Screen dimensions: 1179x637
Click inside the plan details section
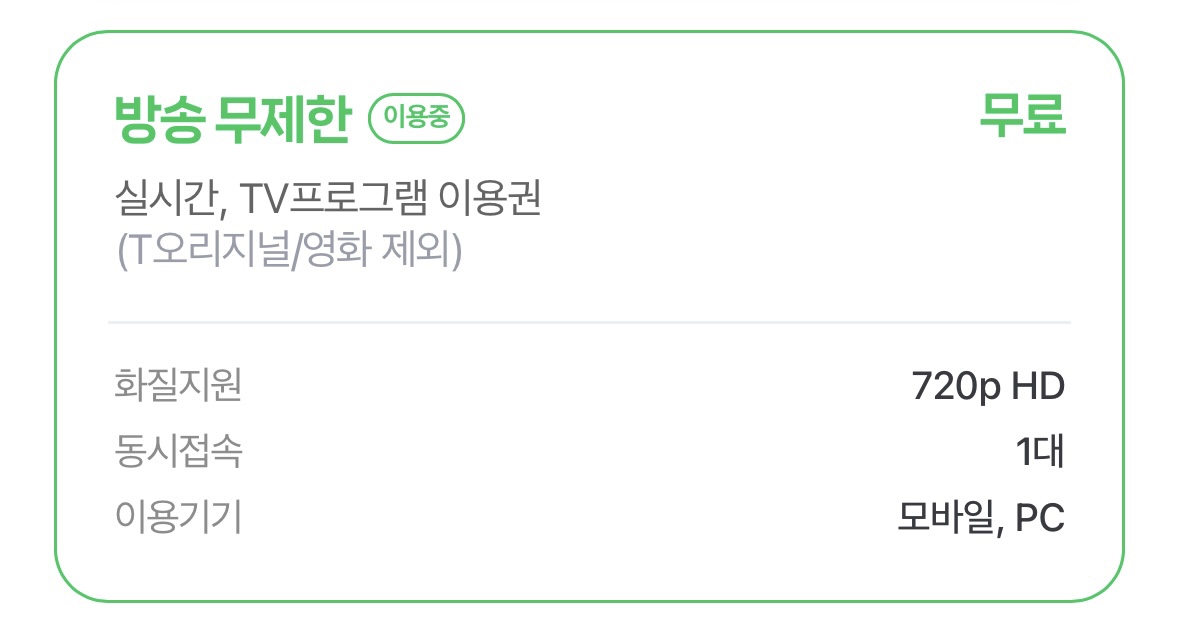coord(590,448)
